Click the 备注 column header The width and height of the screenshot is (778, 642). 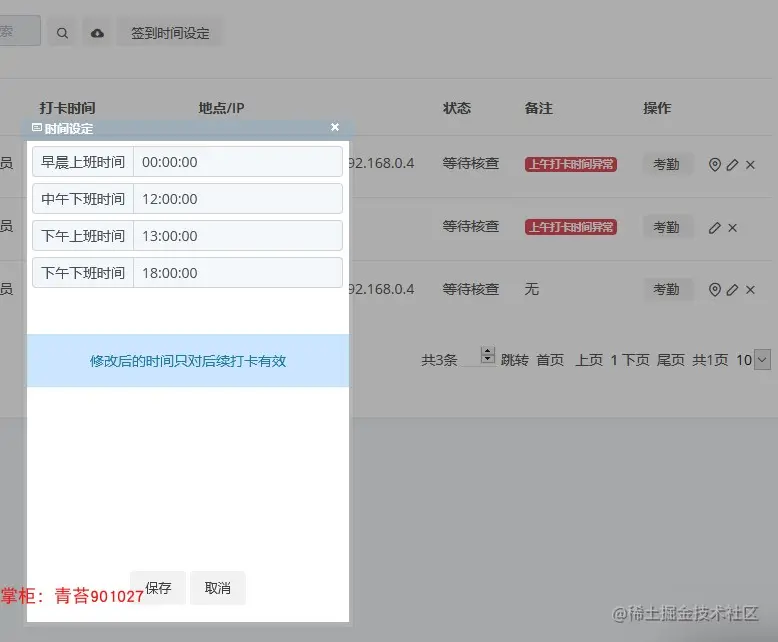(539, 108)
